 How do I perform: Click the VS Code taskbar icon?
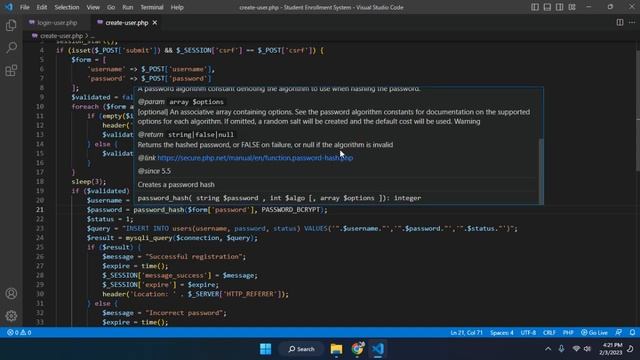378,349
